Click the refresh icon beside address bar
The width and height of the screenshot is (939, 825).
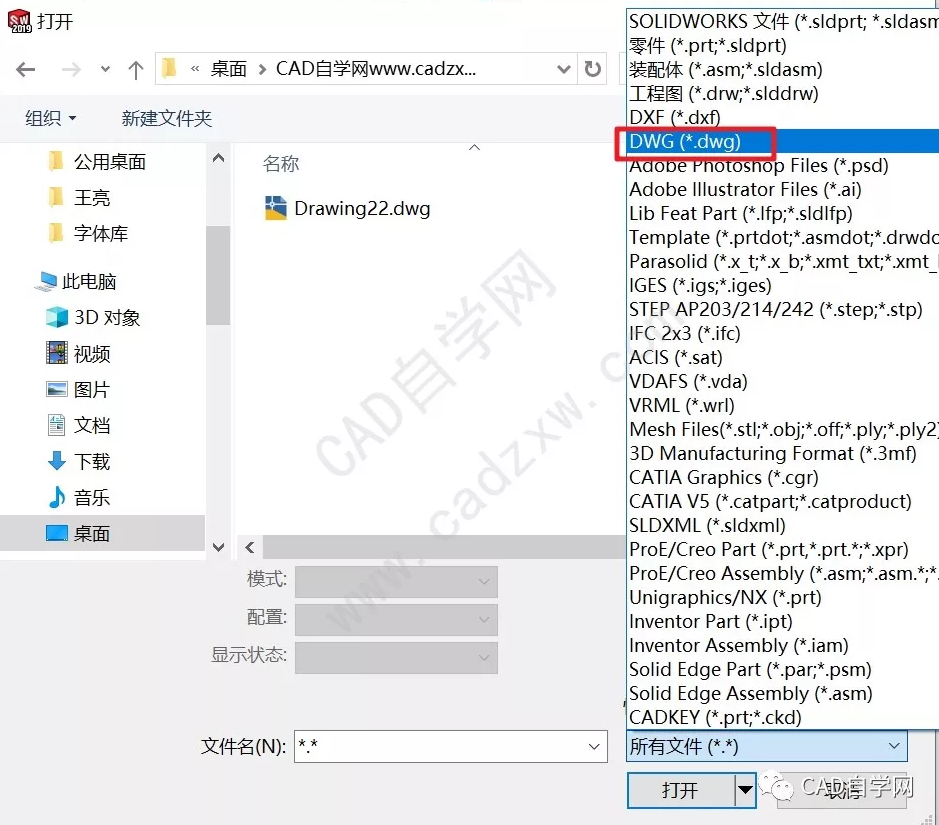click(x=592, y=69)
